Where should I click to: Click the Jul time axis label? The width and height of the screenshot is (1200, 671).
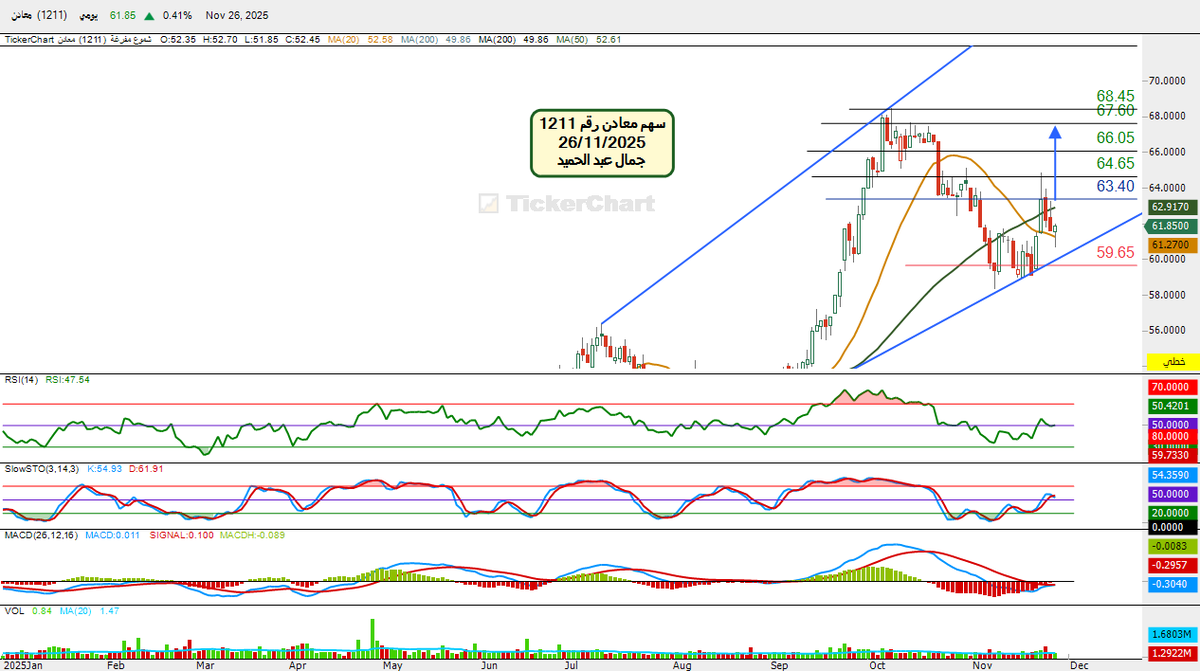click(x=572, y=664)
